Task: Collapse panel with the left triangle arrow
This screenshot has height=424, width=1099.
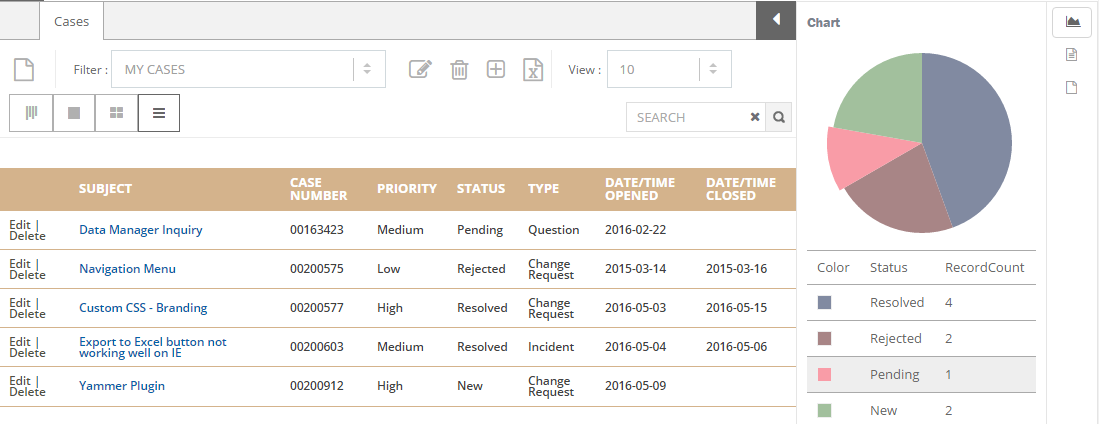Action: 776,20
